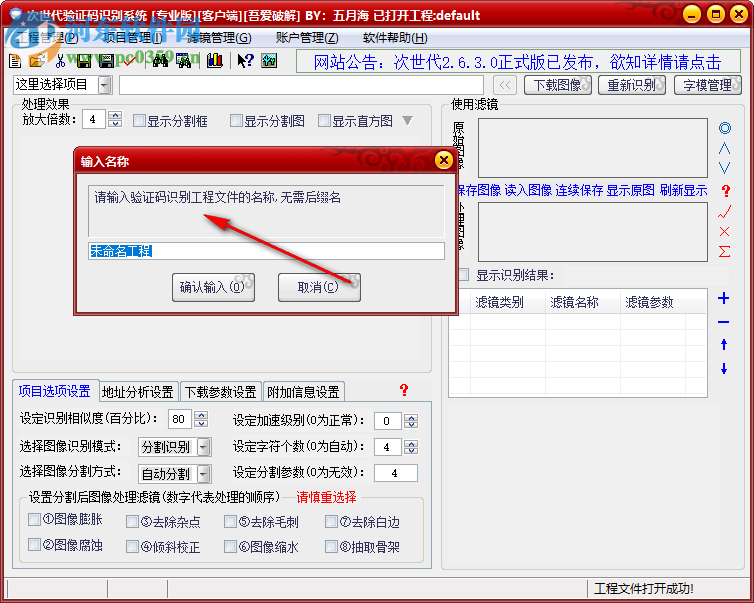Open the 软件帮助(H) menu
The height and width of the screenshot is (603, 754).
[395, 38]
